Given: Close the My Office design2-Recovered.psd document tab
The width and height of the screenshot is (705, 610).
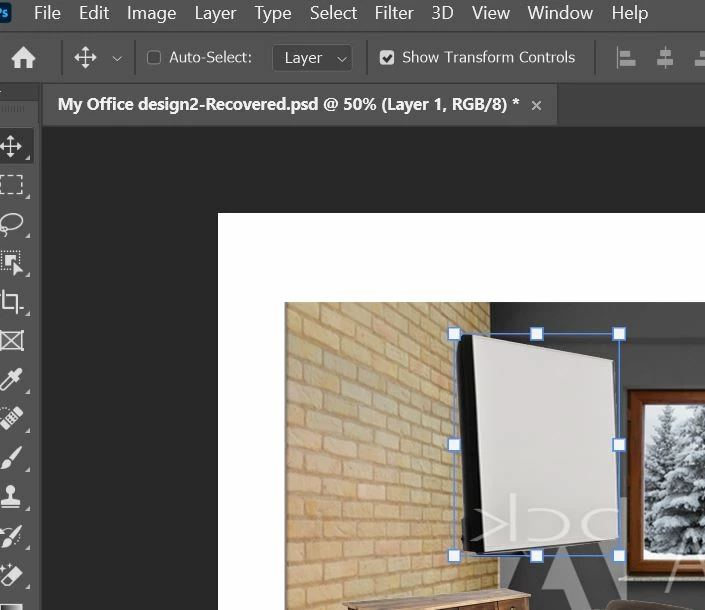Looking at the screenshot, I should (536, 106).
